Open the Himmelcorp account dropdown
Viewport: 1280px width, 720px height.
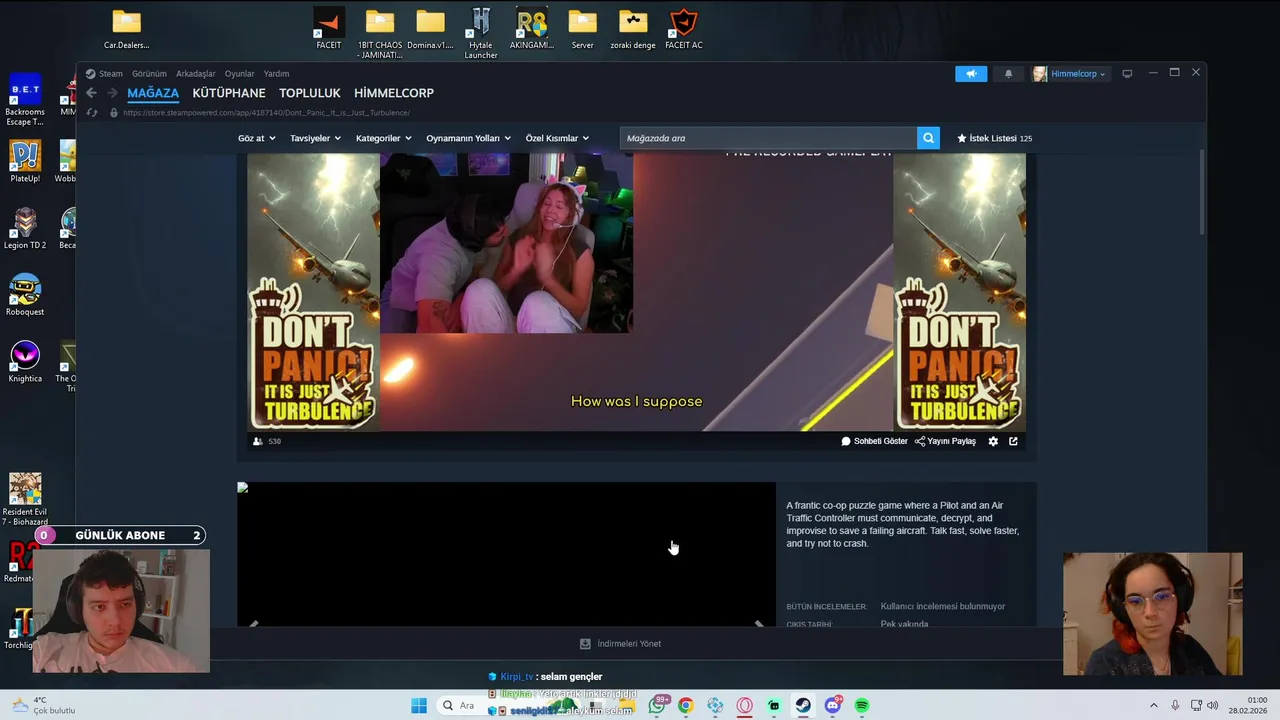(1070, 74)
